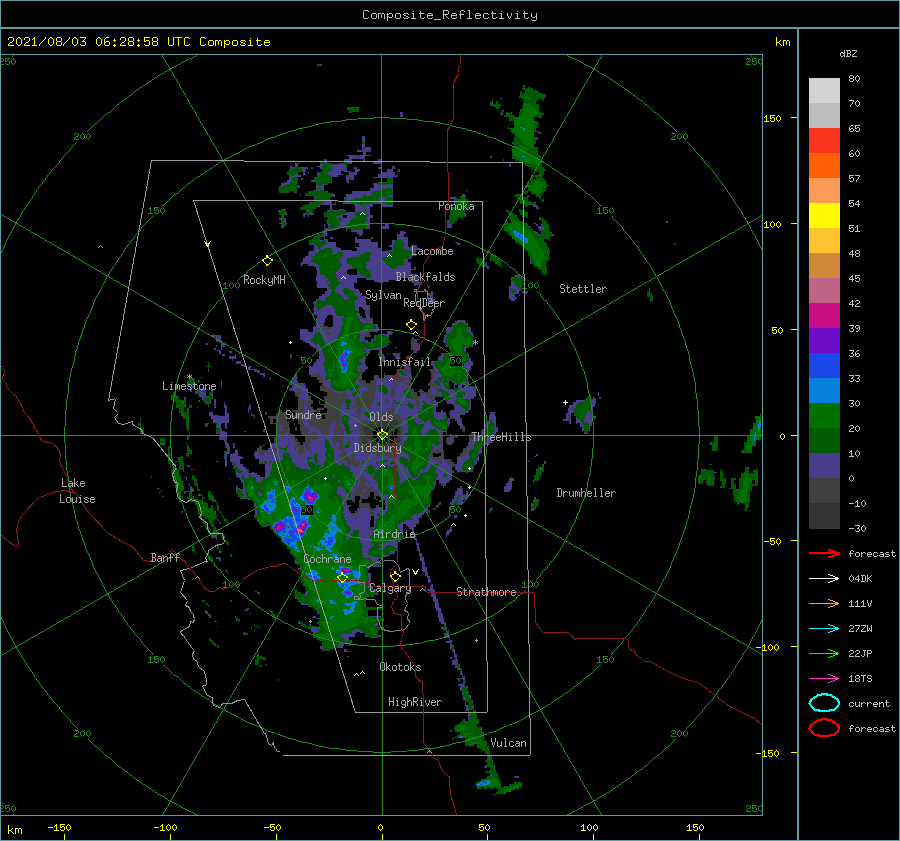The image size is (900, 841).
Task: Click the Stettler city label
Action: point(583,289)
